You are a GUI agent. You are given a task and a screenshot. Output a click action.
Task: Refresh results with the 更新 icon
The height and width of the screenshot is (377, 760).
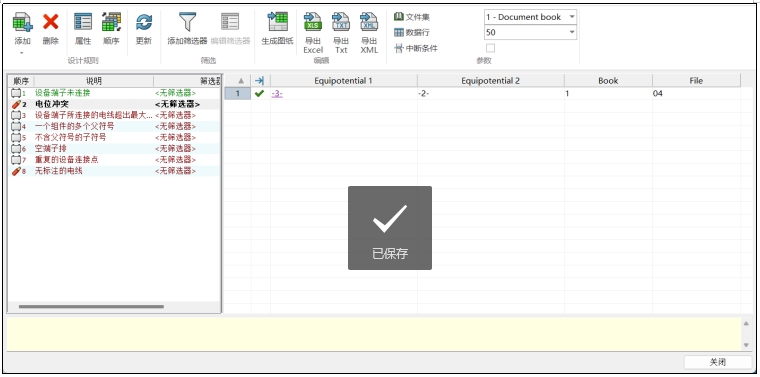click(143, 22)
